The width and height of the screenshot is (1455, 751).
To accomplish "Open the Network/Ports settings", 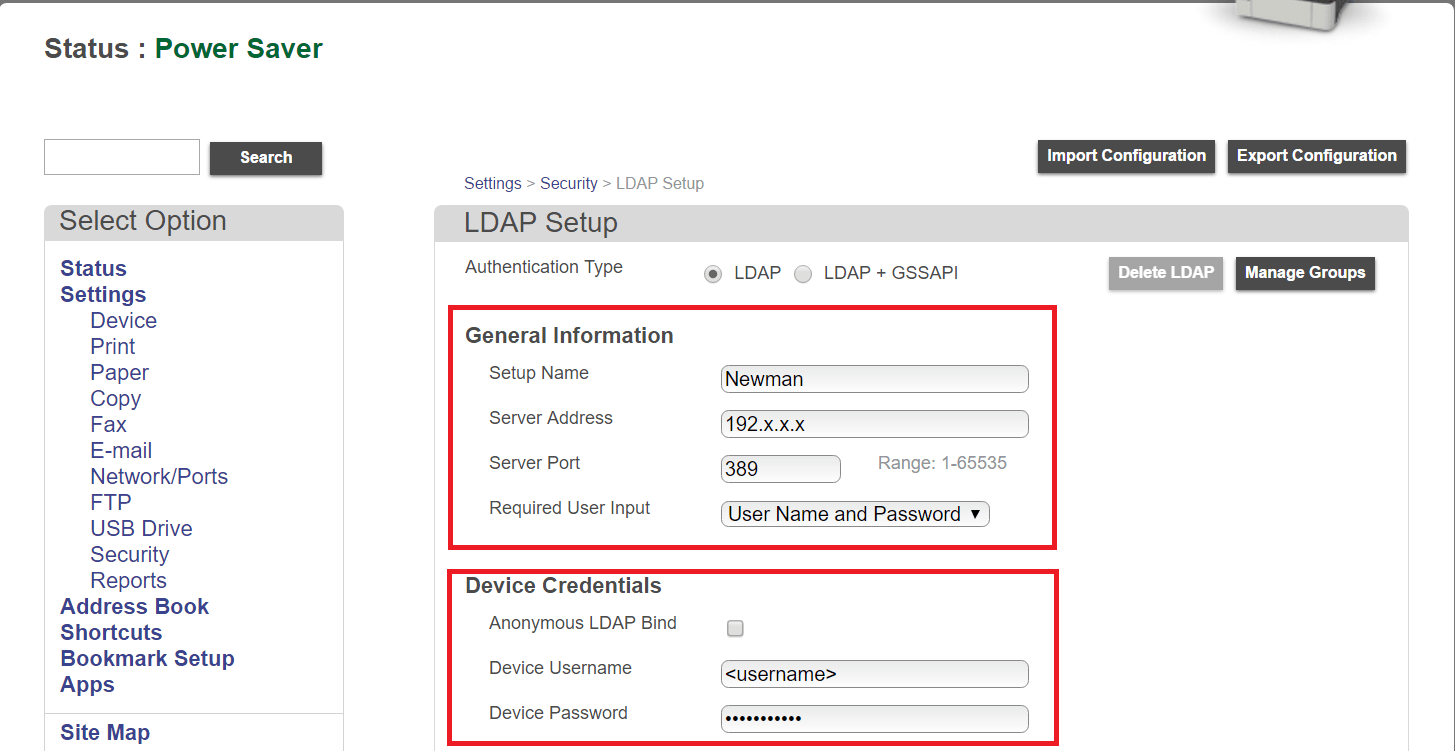I will click(x=158, y=476).
